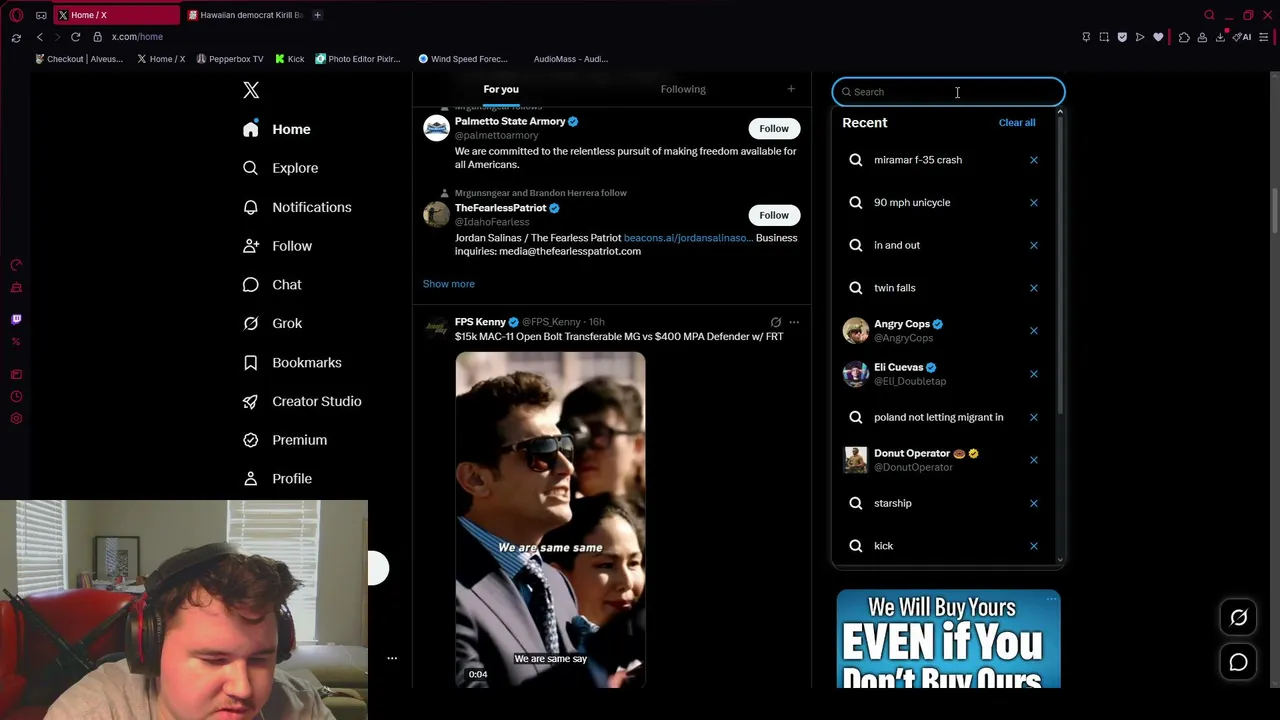Open the beacons.ai/jordansalinaso link
Image resolution: width=1280 pixels, height=720 pixels.
click(688, 238)
